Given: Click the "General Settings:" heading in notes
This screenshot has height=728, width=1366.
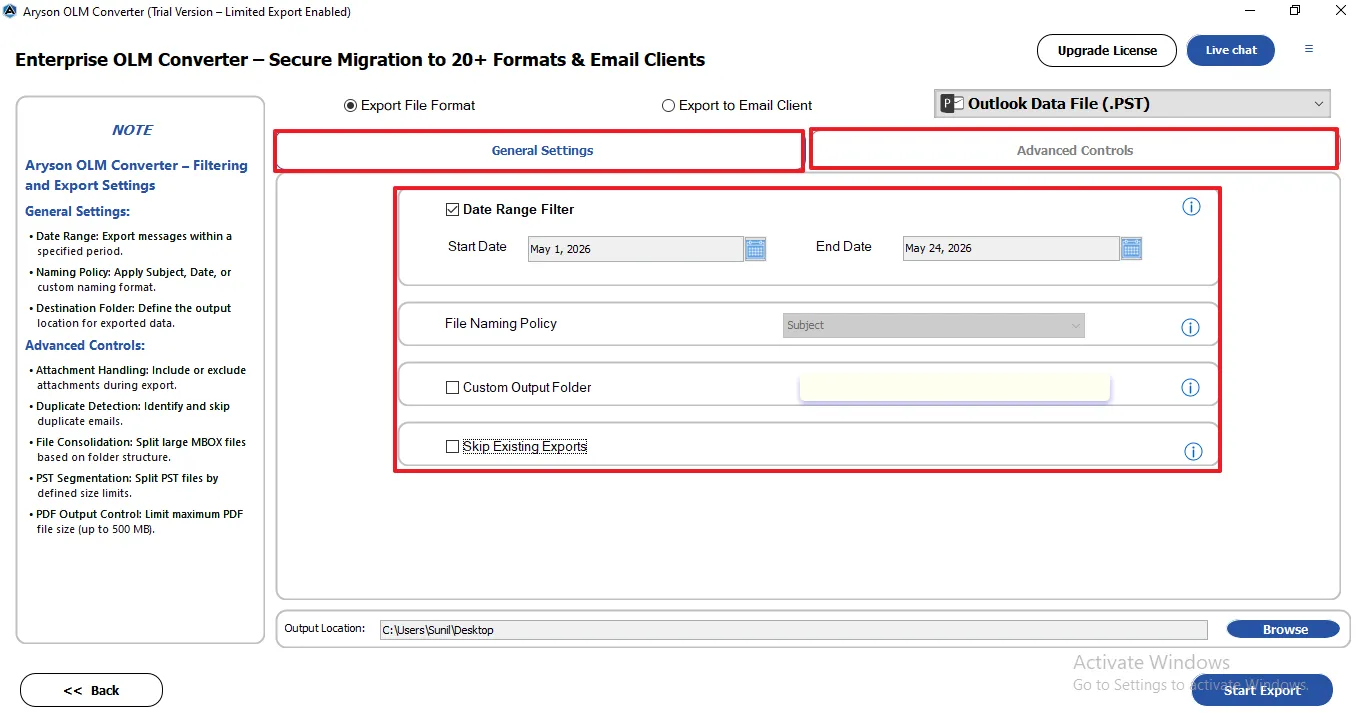Looking at the screenshot, I should 77,211.
